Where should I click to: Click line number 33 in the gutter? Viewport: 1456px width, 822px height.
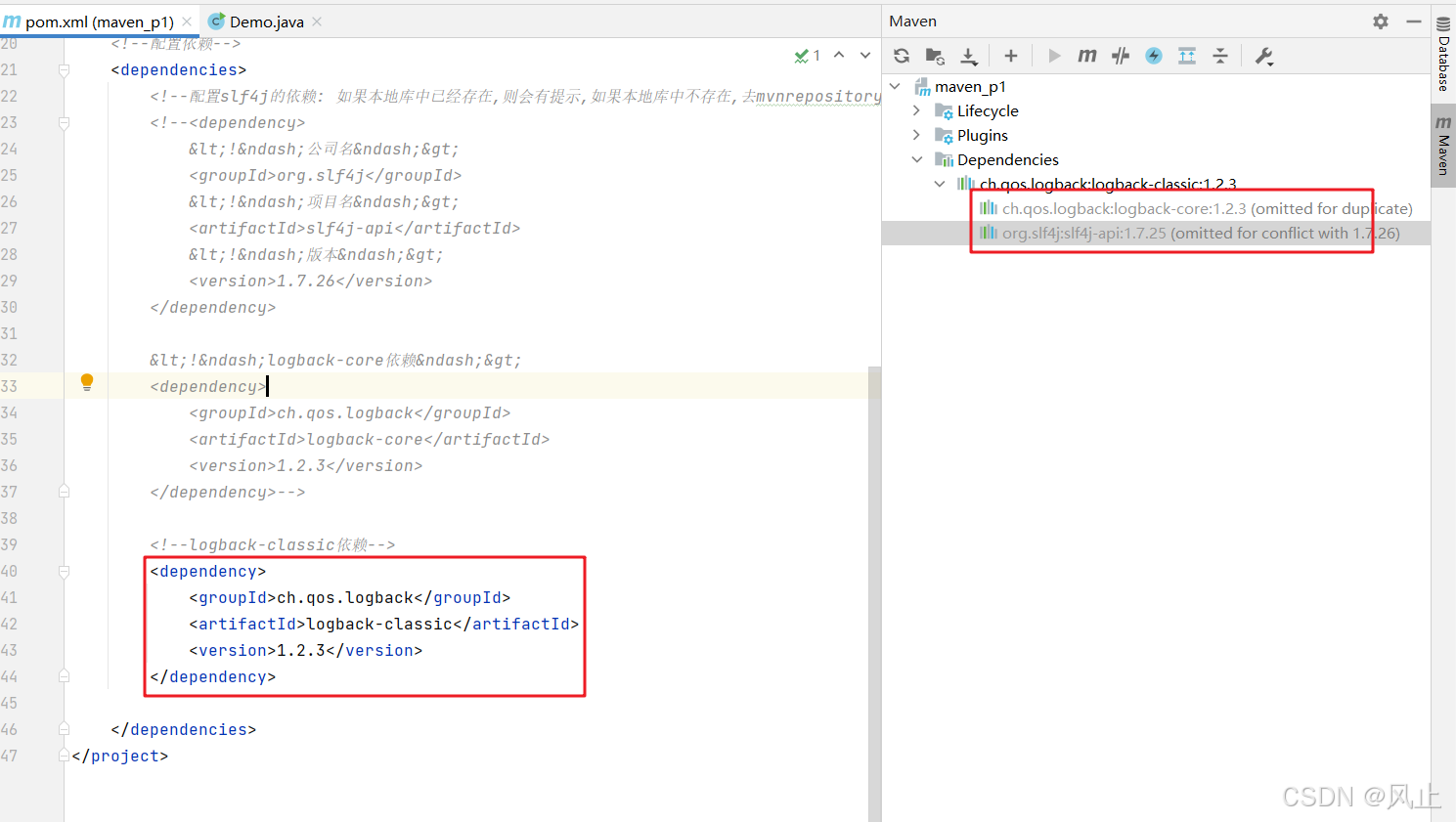coord(9,386)
